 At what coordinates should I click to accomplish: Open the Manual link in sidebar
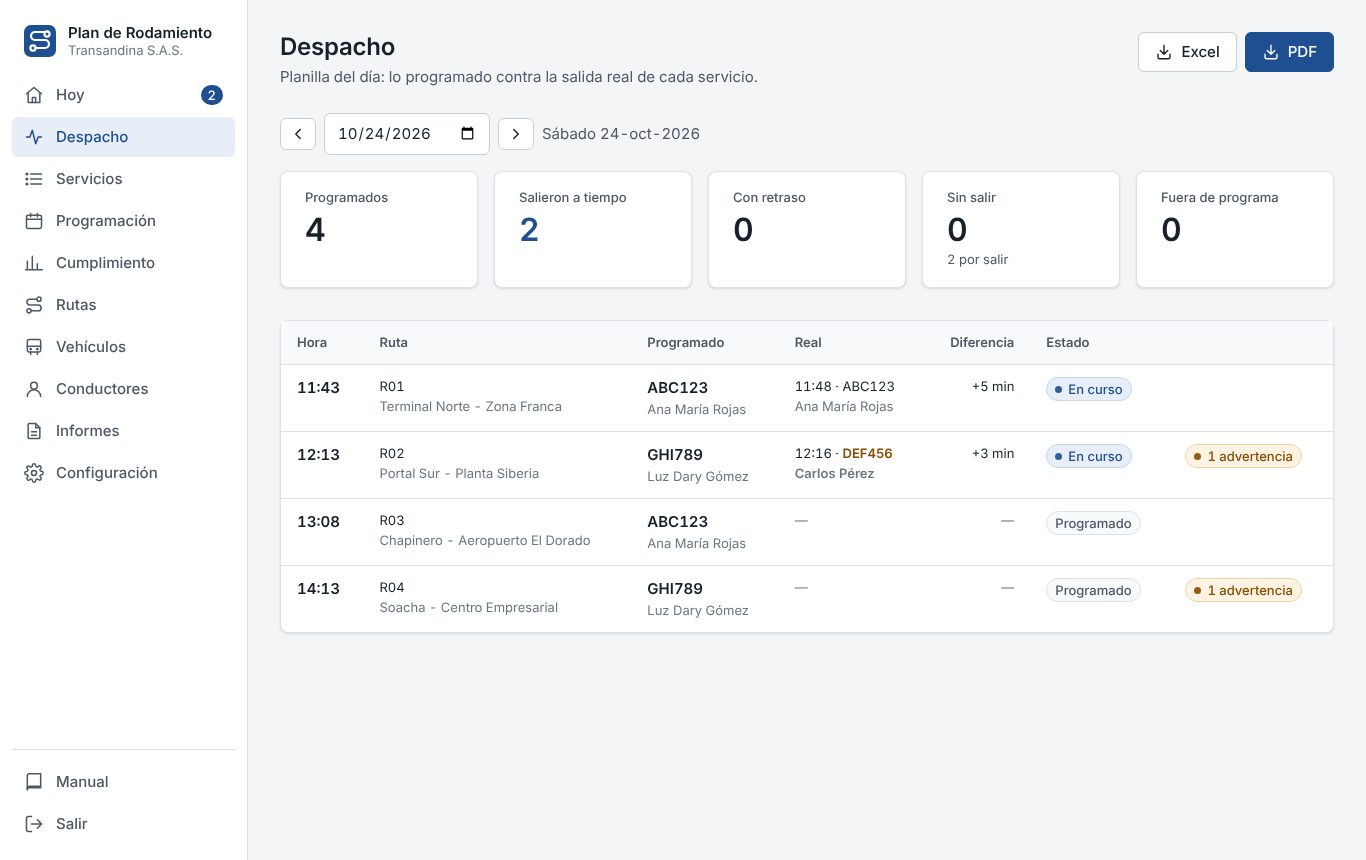point(123,782)
